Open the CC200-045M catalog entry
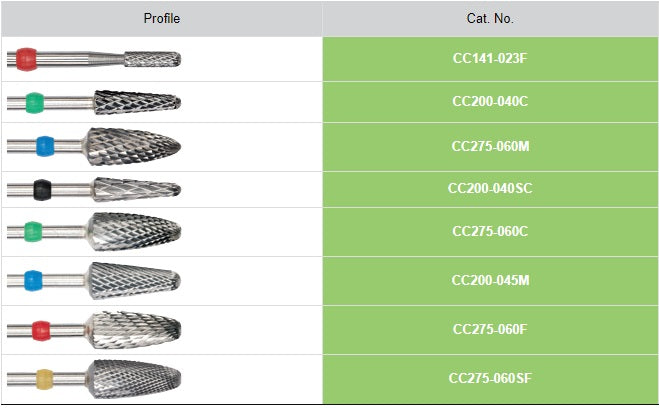Image resolution: width=659 pixels, height=408 pixels. pyautogui.click(x=490, y=280)
